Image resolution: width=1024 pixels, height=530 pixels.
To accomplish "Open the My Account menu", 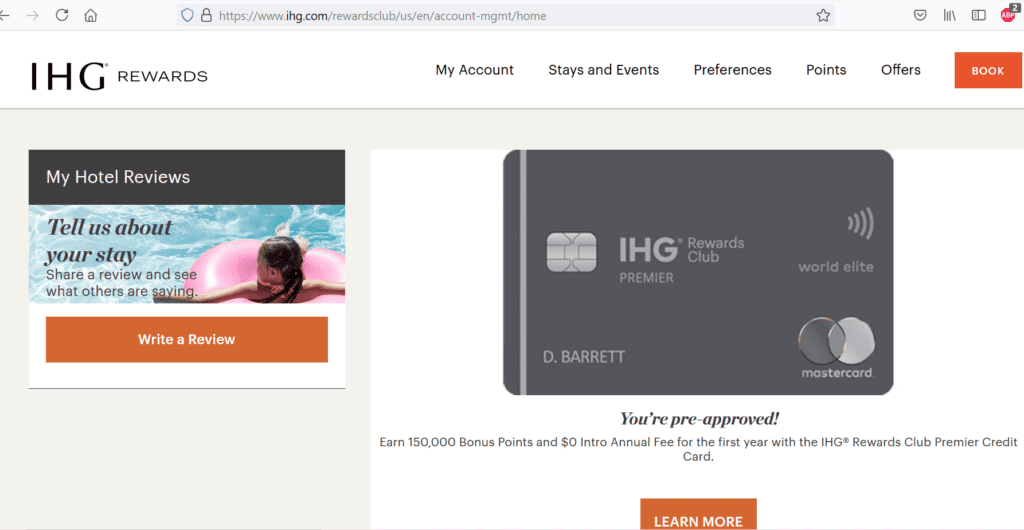I will [x=475, y=70].
